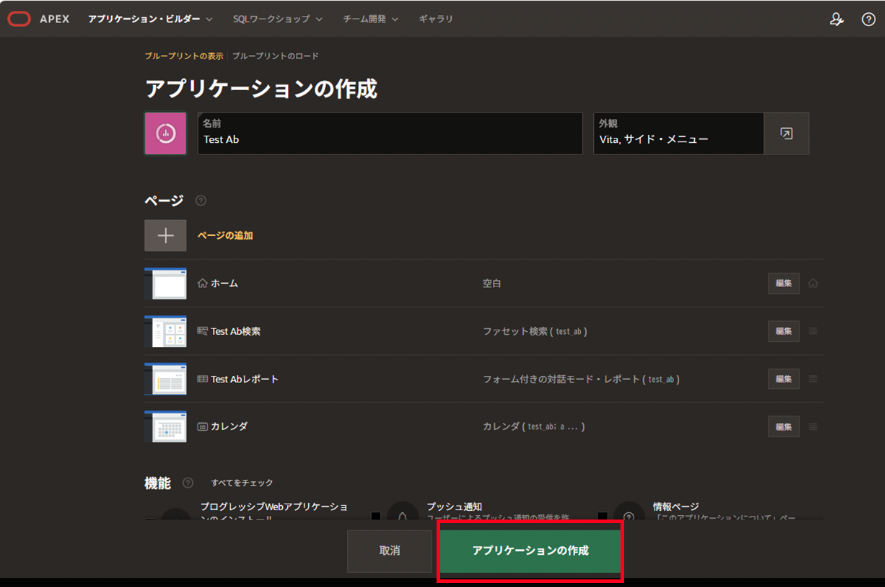
Task: Open the user account icon menu
Action: 836,19
